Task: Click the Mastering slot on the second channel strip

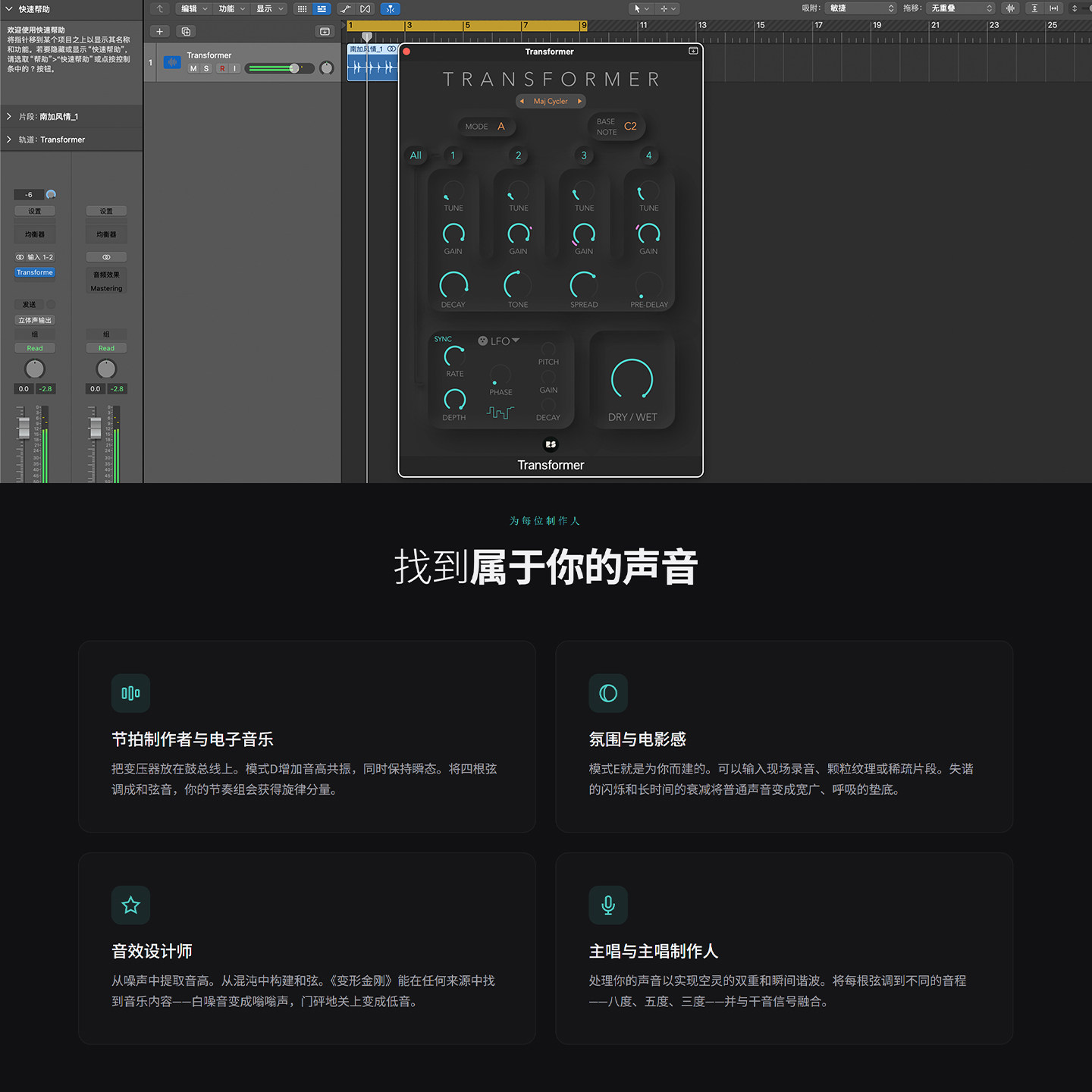Action: (106, 288)
